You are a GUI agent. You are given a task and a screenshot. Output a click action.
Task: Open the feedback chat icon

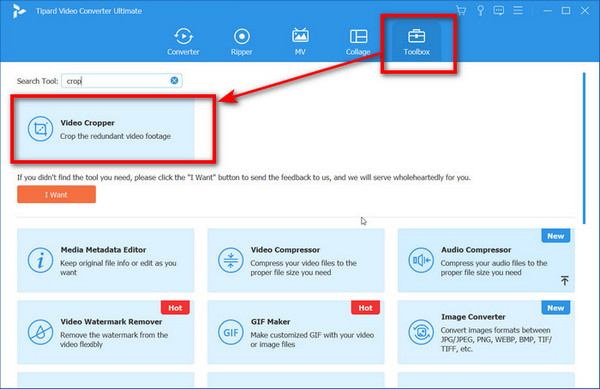[x=499, y=10]
